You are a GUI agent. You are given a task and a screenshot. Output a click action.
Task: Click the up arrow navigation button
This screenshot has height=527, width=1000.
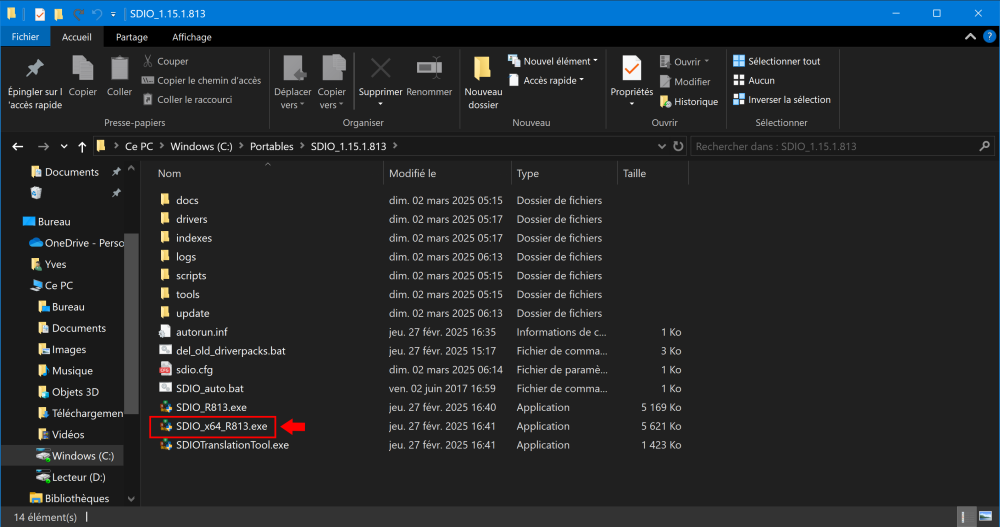pos(80,146)
